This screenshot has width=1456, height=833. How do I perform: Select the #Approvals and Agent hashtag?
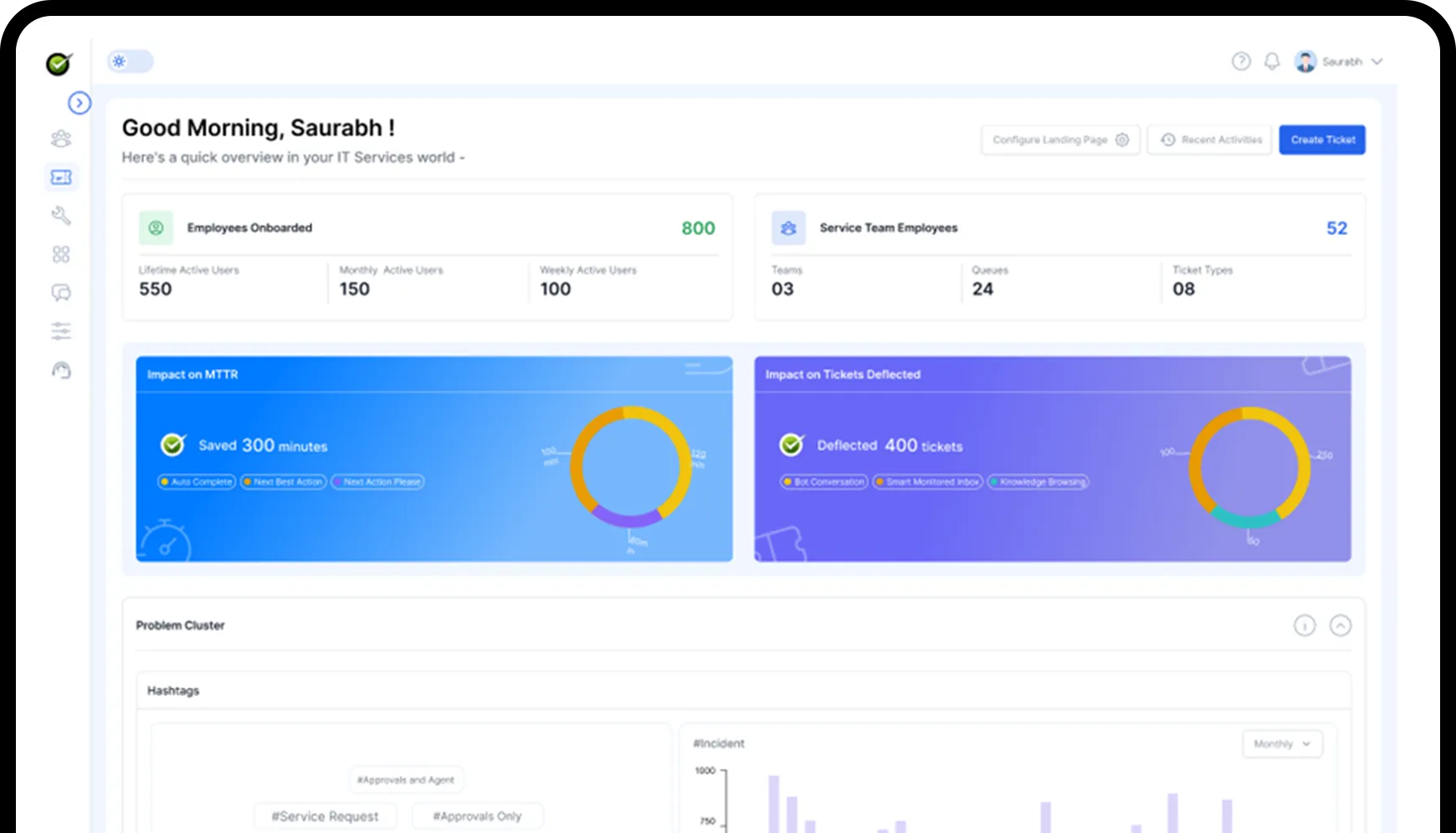tap(406, 779)
